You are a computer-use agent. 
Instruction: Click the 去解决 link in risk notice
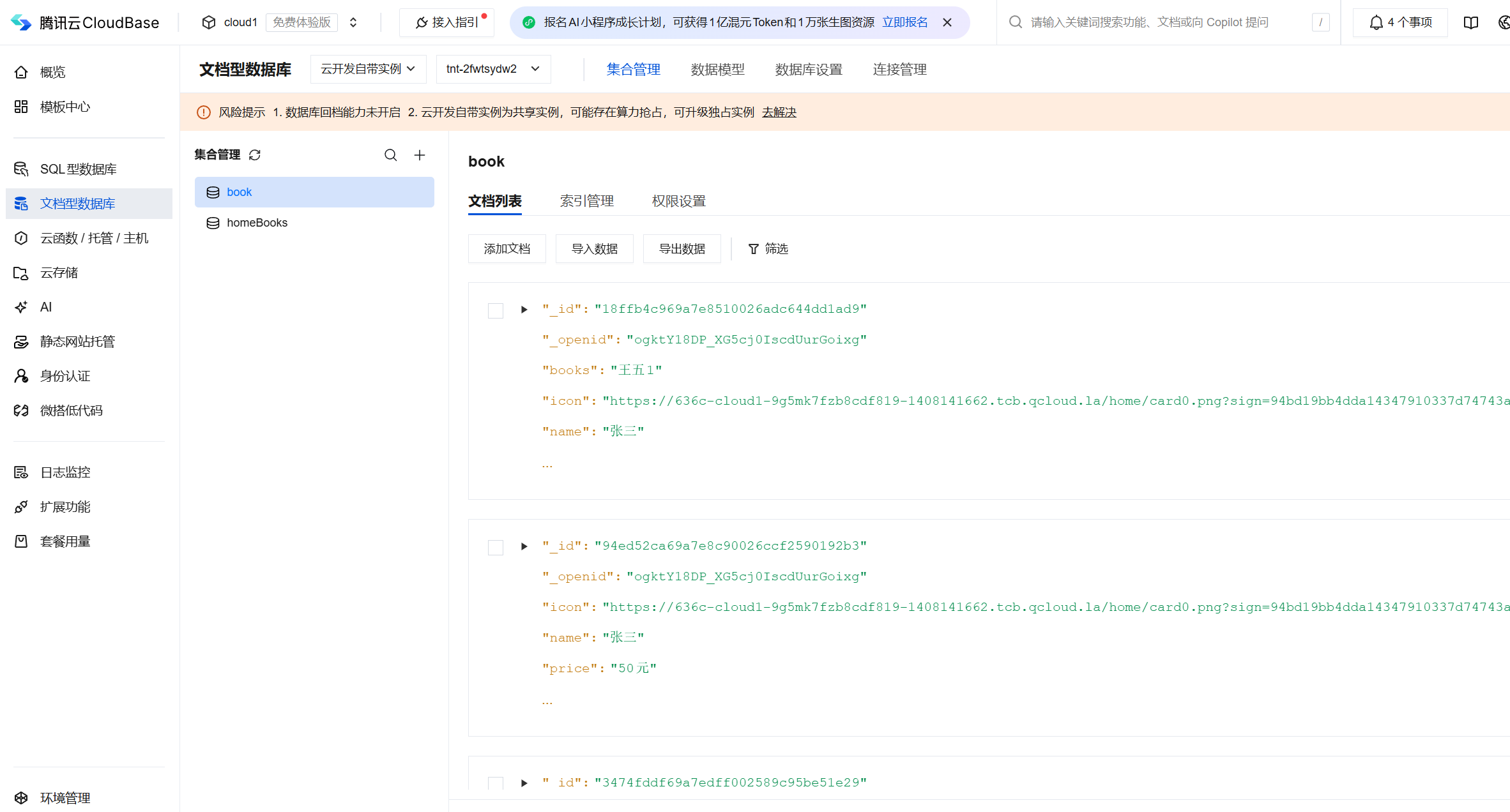pos(779,112)
